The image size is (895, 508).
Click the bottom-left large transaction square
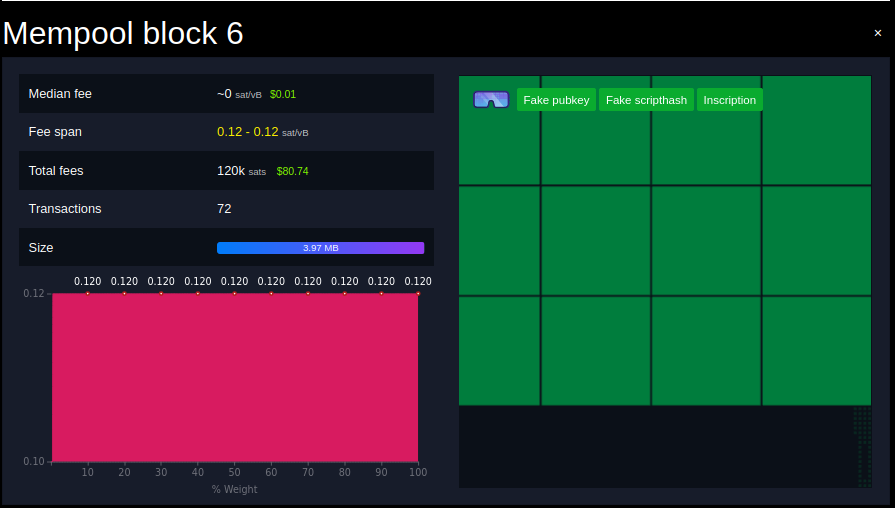pos(499,350)
